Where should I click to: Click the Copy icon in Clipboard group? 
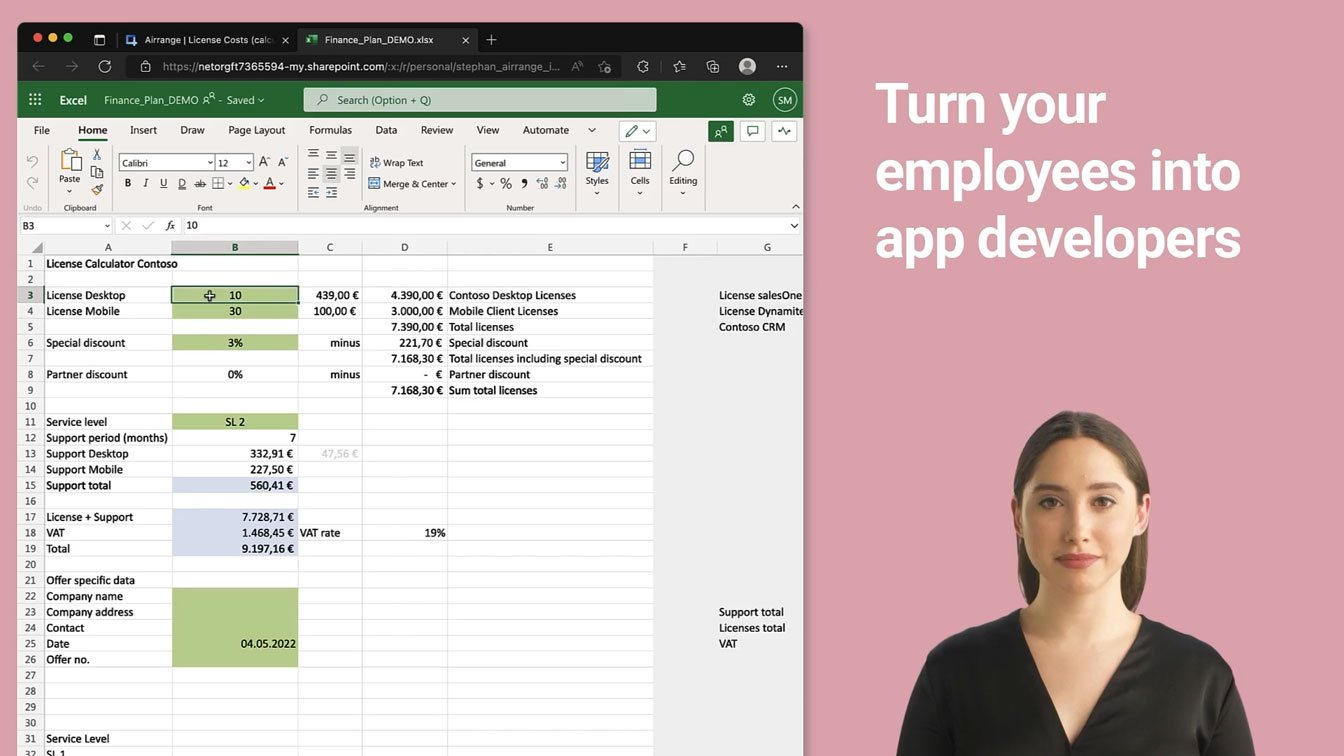click(97, 172)
